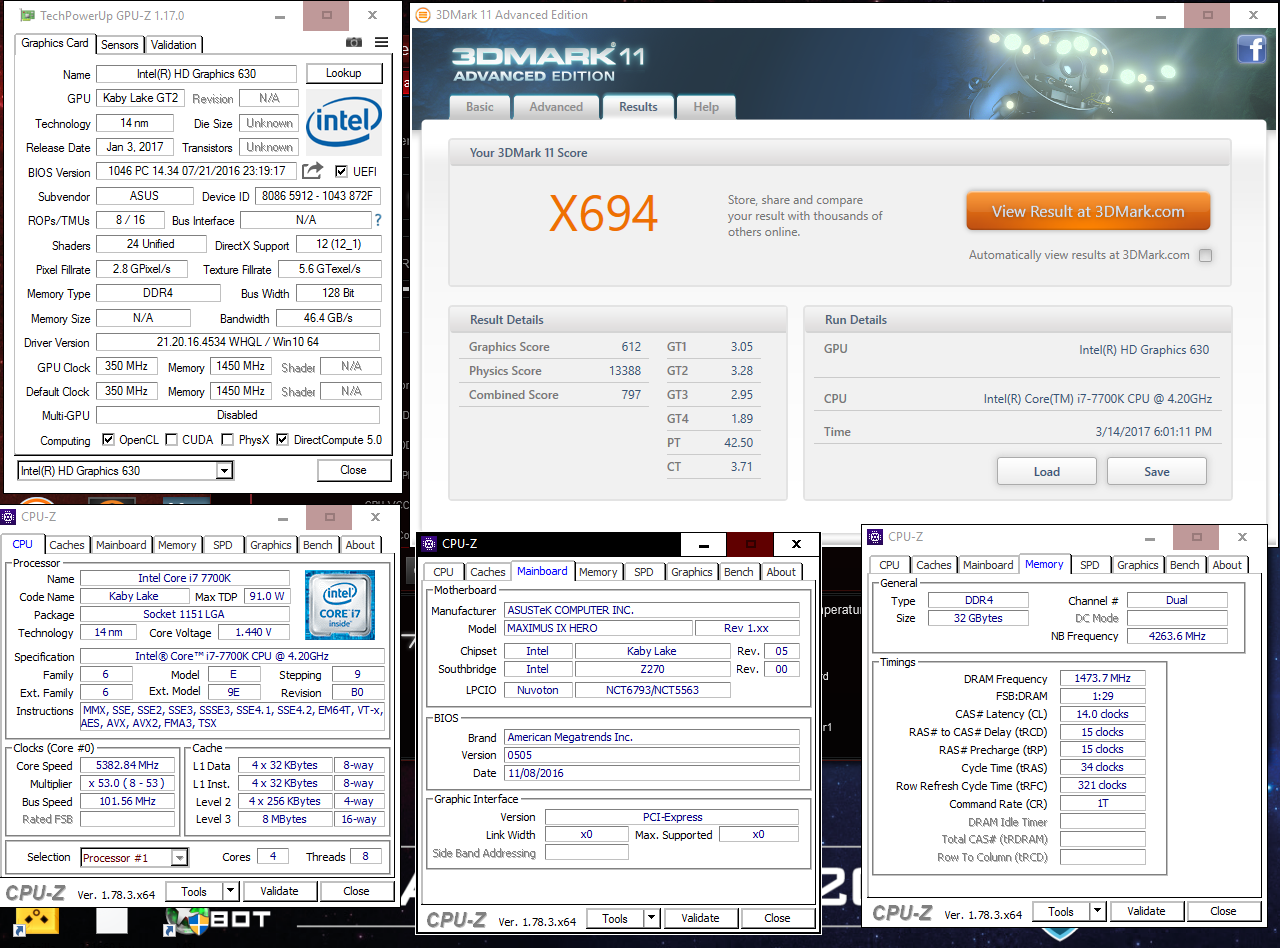Click Close button in CPU-Z Mainboard window
This screenshot has height=948, width=1280.
point(777,918)
